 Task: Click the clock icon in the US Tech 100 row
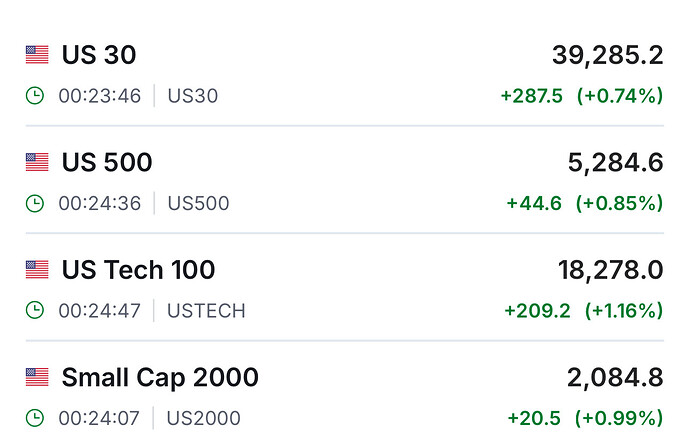(35, 311)
